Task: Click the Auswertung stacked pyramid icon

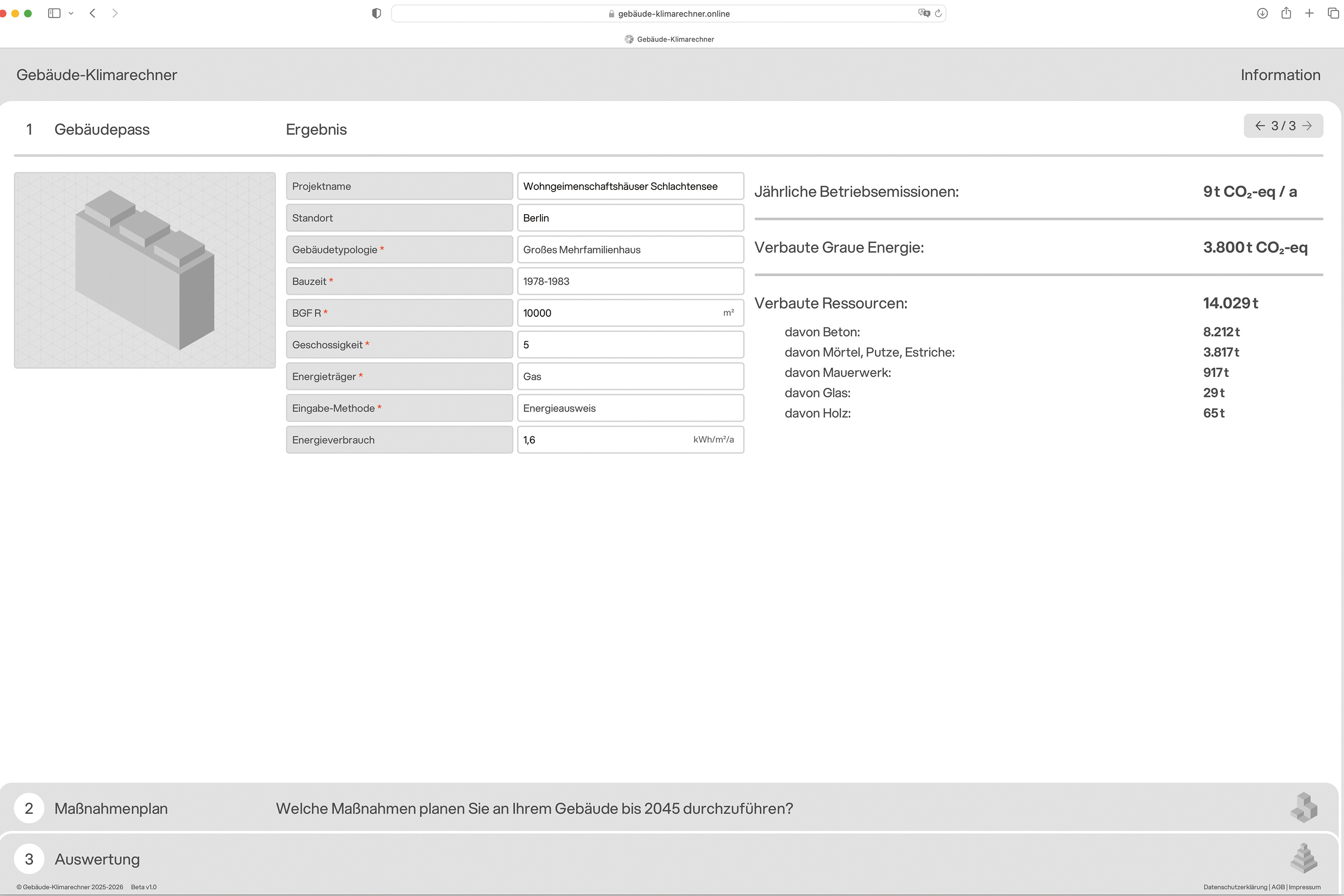Action: coord(1303,858)
